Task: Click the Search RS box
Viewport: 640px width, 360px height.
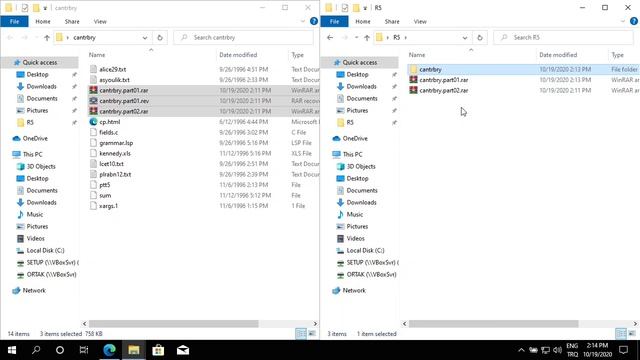Action: 563,38
